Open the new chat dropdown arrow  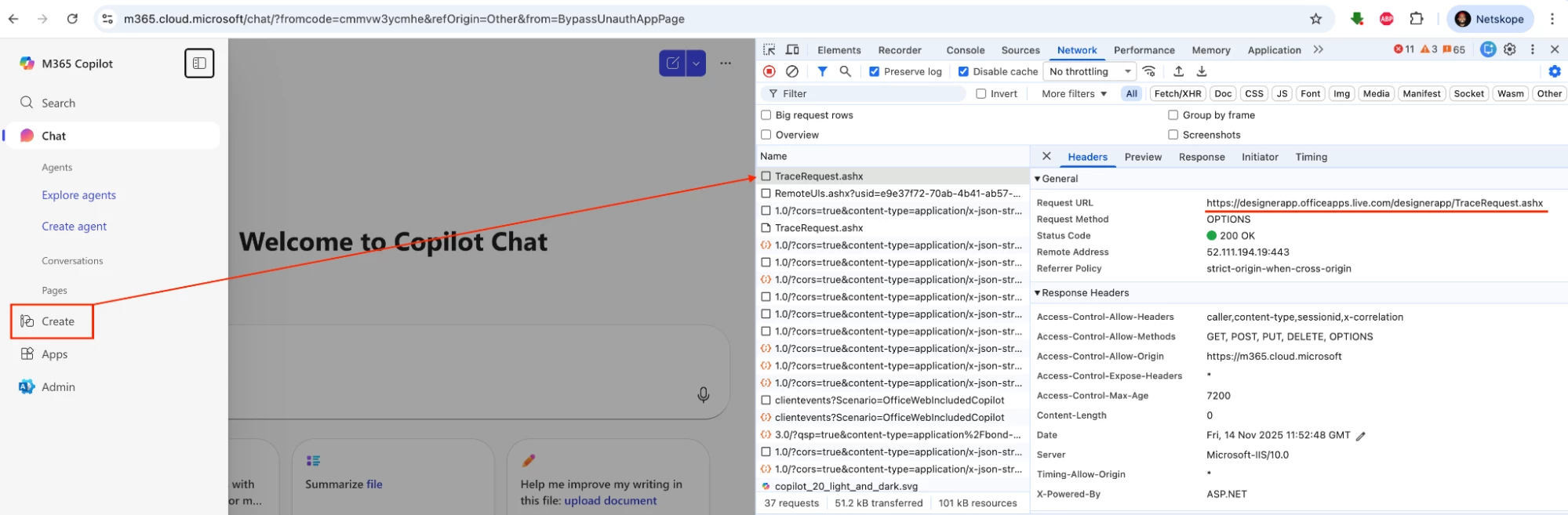(696, 63)
